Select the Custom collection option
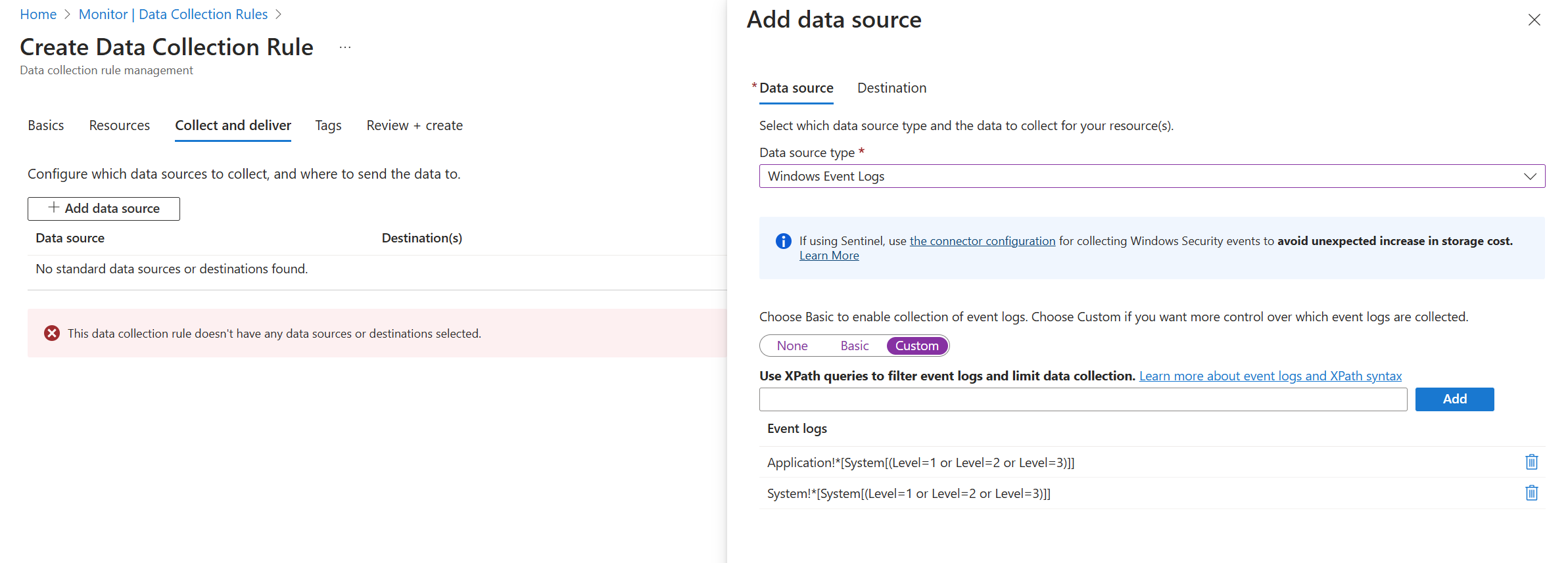Viewport: 1568px width, 563px height. click(916, 346)
